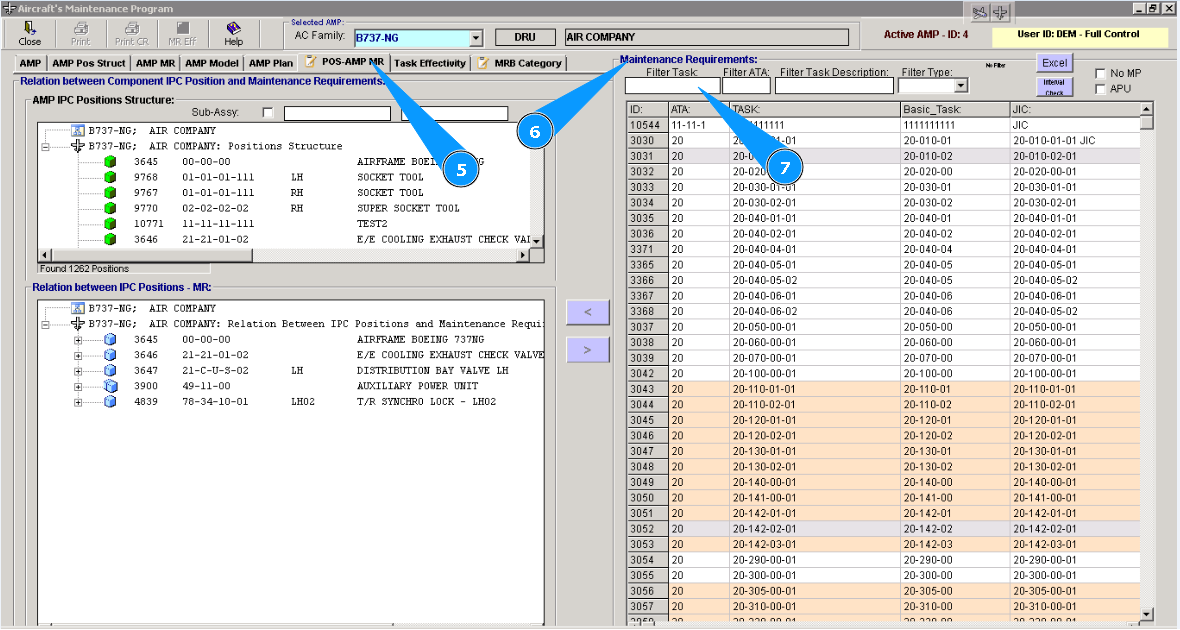Enable the No MP checkbox

point(1101,74)
